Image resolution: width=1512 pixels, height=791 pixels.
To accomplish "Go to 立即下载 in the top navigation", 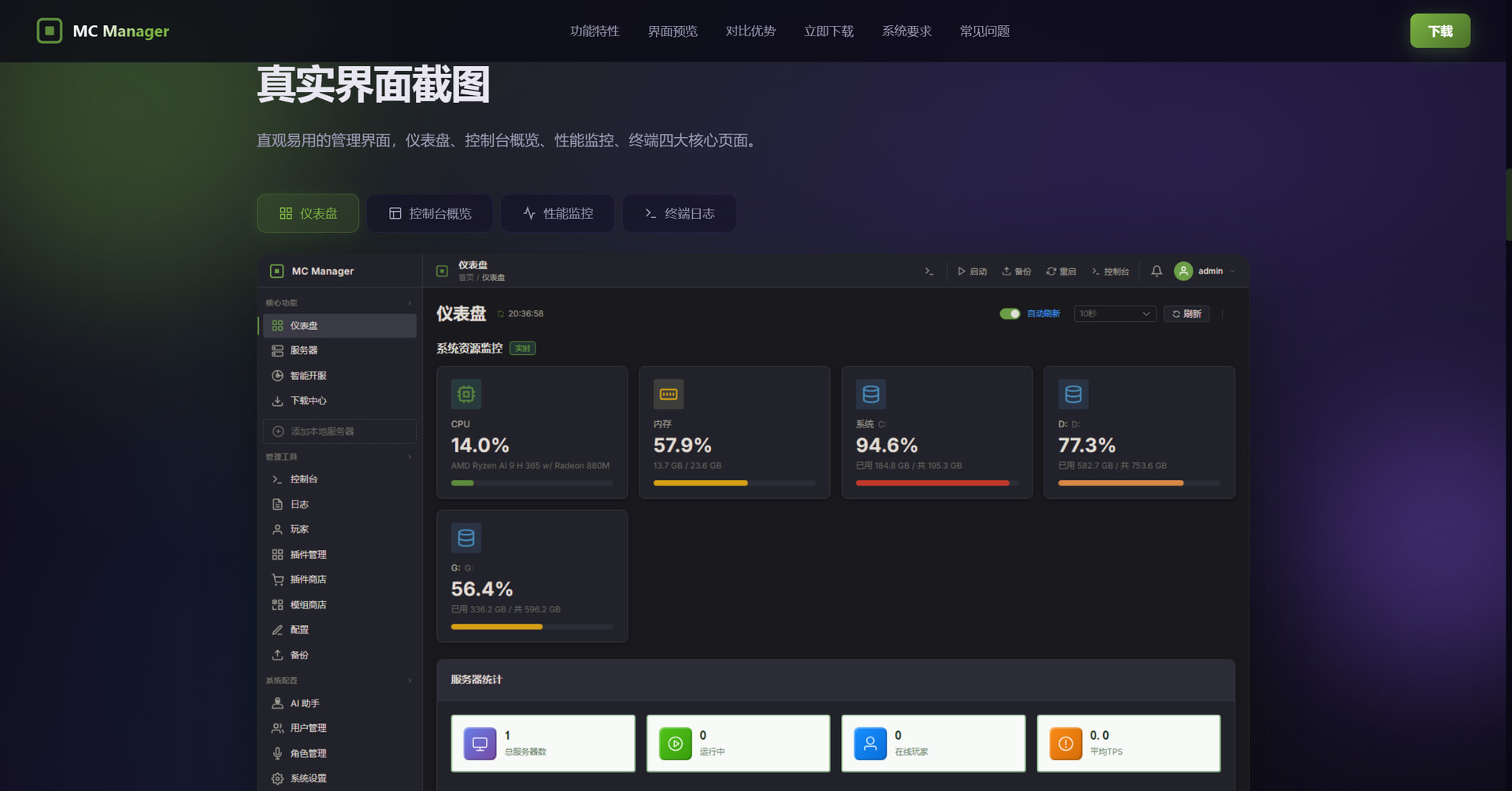I will click(x=828, y=31).
